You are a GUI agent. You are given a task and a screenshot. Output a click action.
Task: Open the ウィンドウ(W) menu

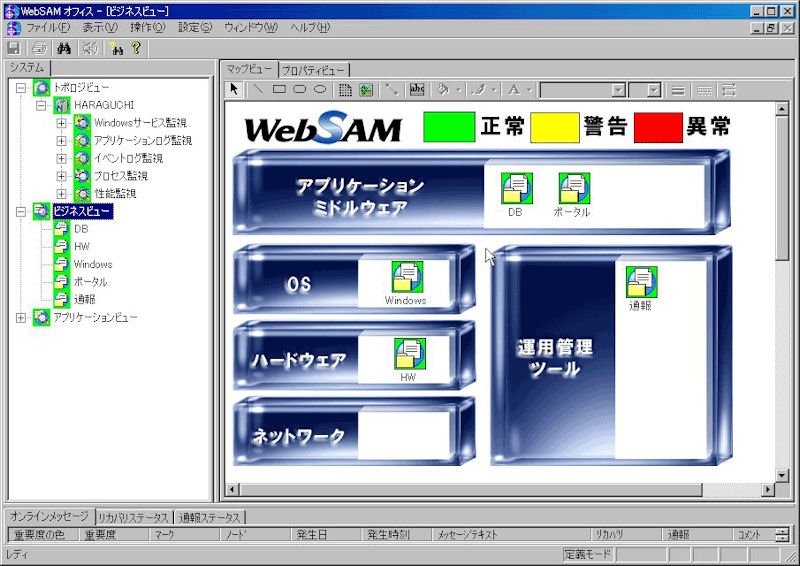point(251,28)
